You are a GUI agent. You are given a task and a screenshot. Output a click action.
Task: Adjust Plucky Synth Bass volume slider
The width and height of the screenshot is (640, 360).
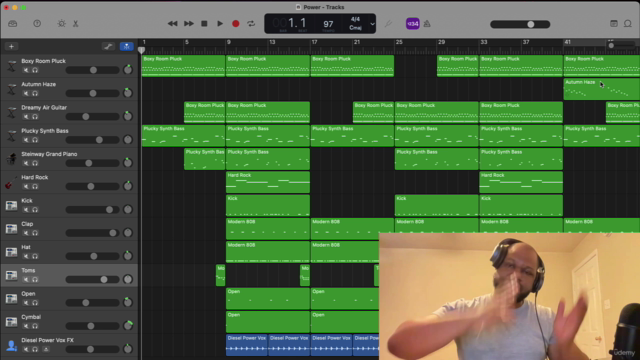pos(92,140)
